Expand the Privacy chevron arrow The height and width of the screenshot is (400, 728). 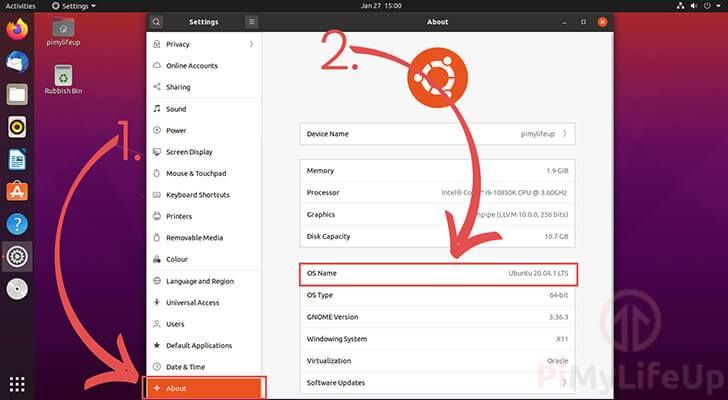251,44
